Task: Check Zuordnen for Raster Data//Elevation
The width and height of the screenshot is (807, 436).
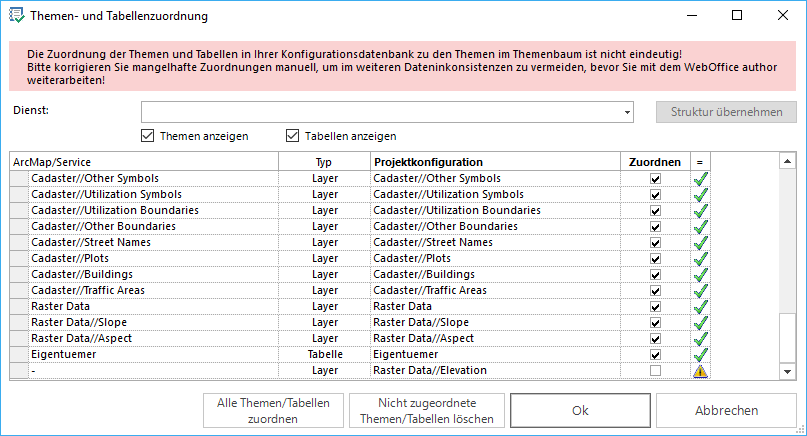Action: point(655,370)
